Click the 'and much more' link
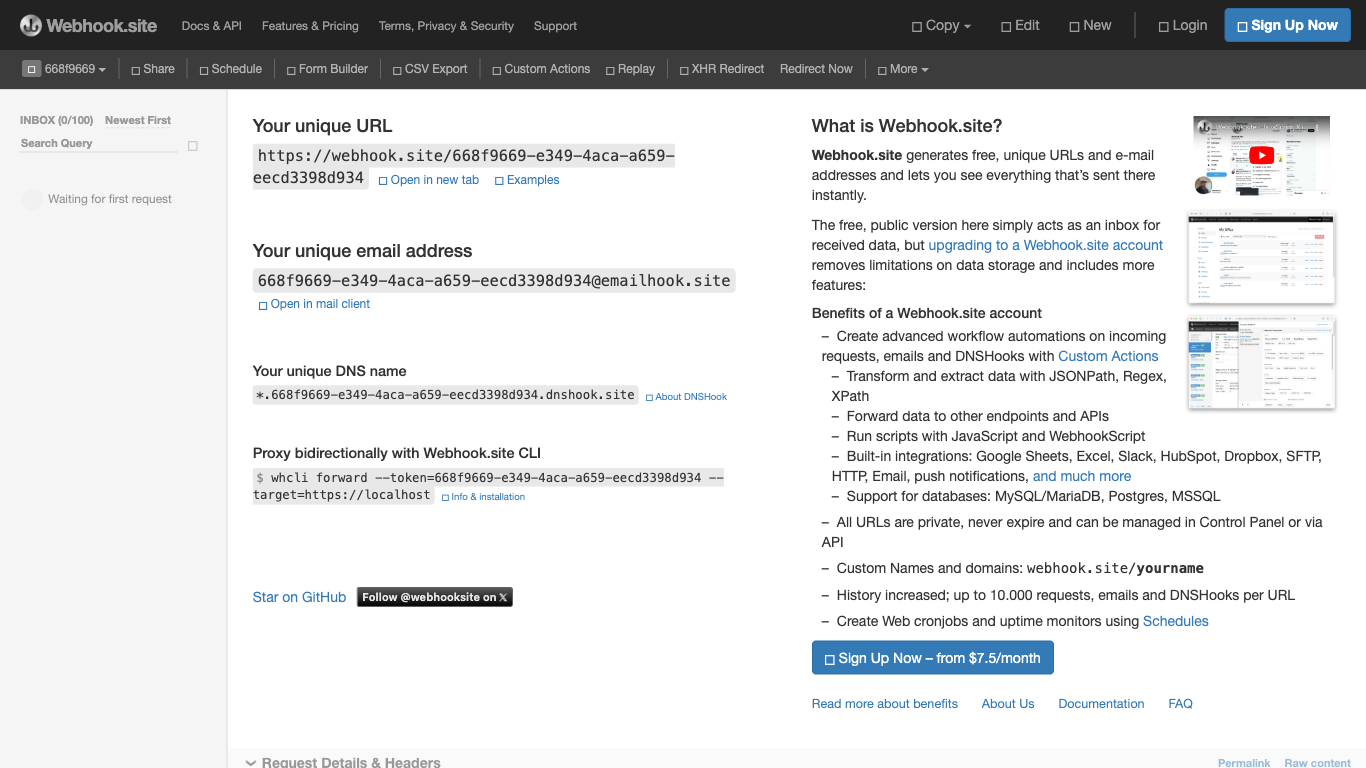Screen dimensions: 1366x768 [x=1082, y=476]
